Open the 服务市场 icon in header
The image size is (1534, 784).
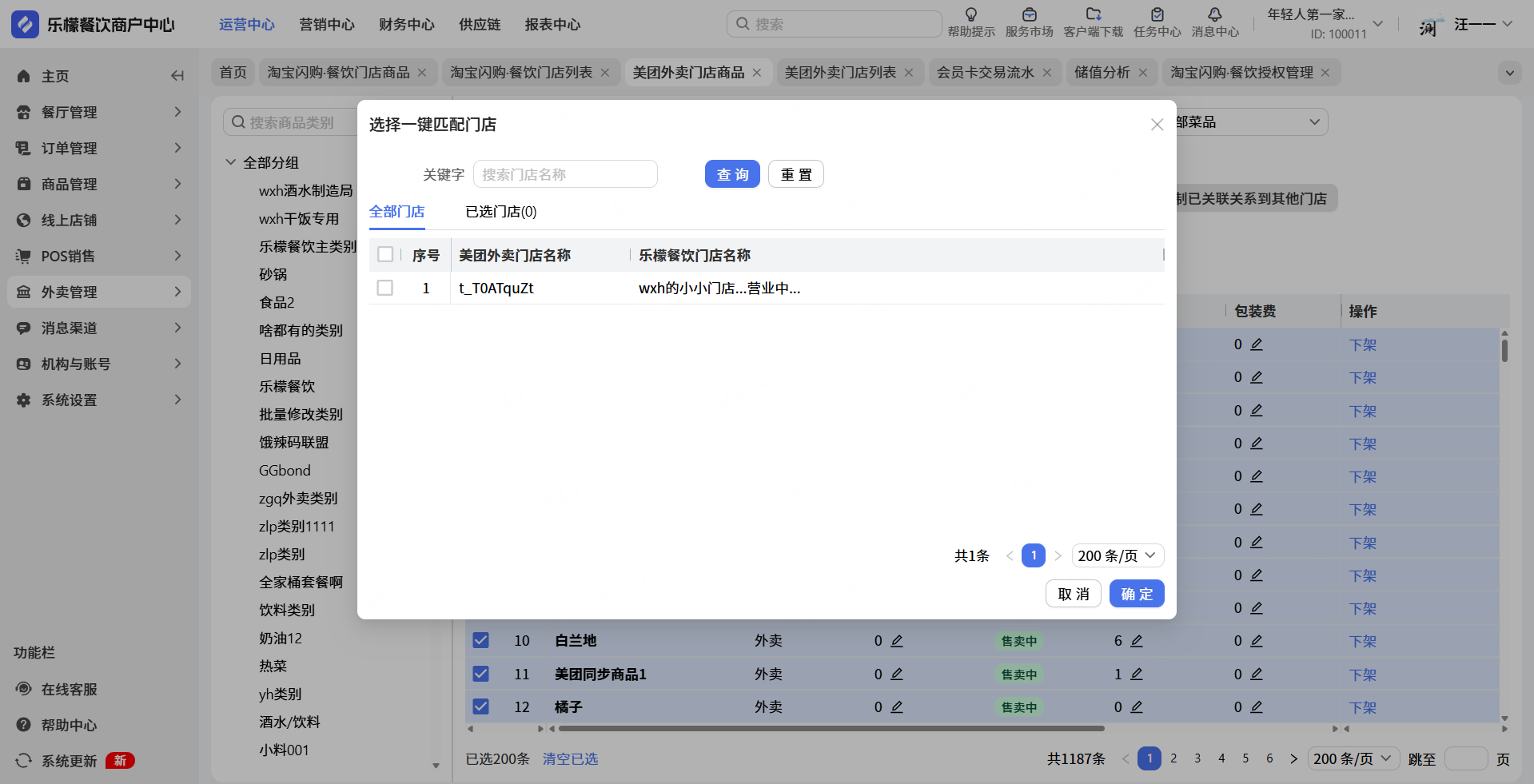[1029, 14]
